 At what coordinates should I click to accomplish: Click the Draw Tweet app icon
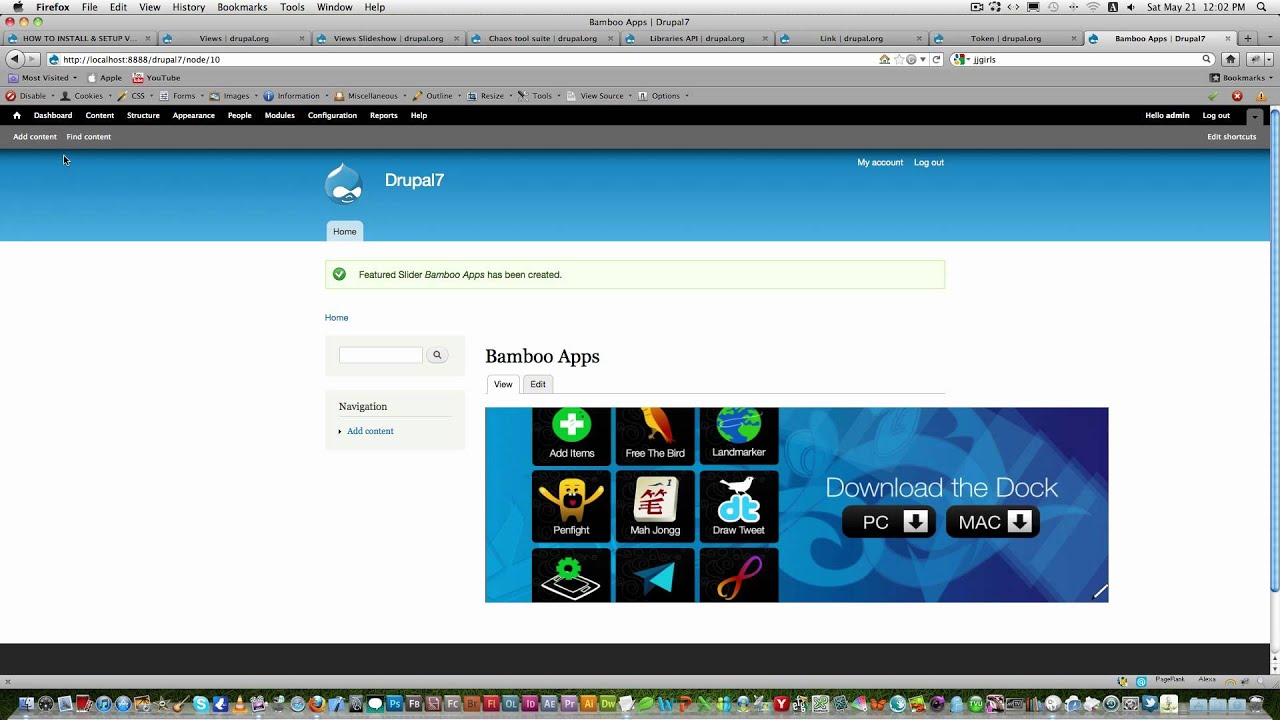(x=739, y=507)
